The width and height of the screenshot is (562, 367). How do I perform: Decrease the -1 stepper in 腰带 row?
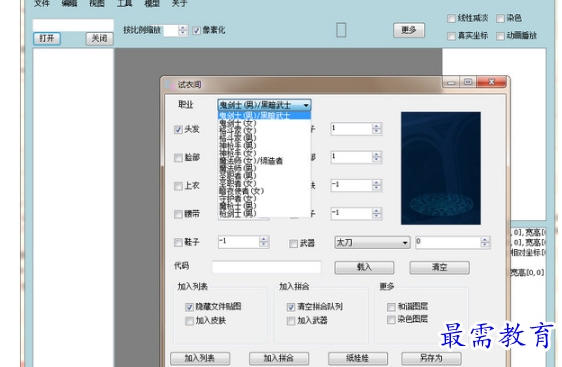[x=376, y=217]
